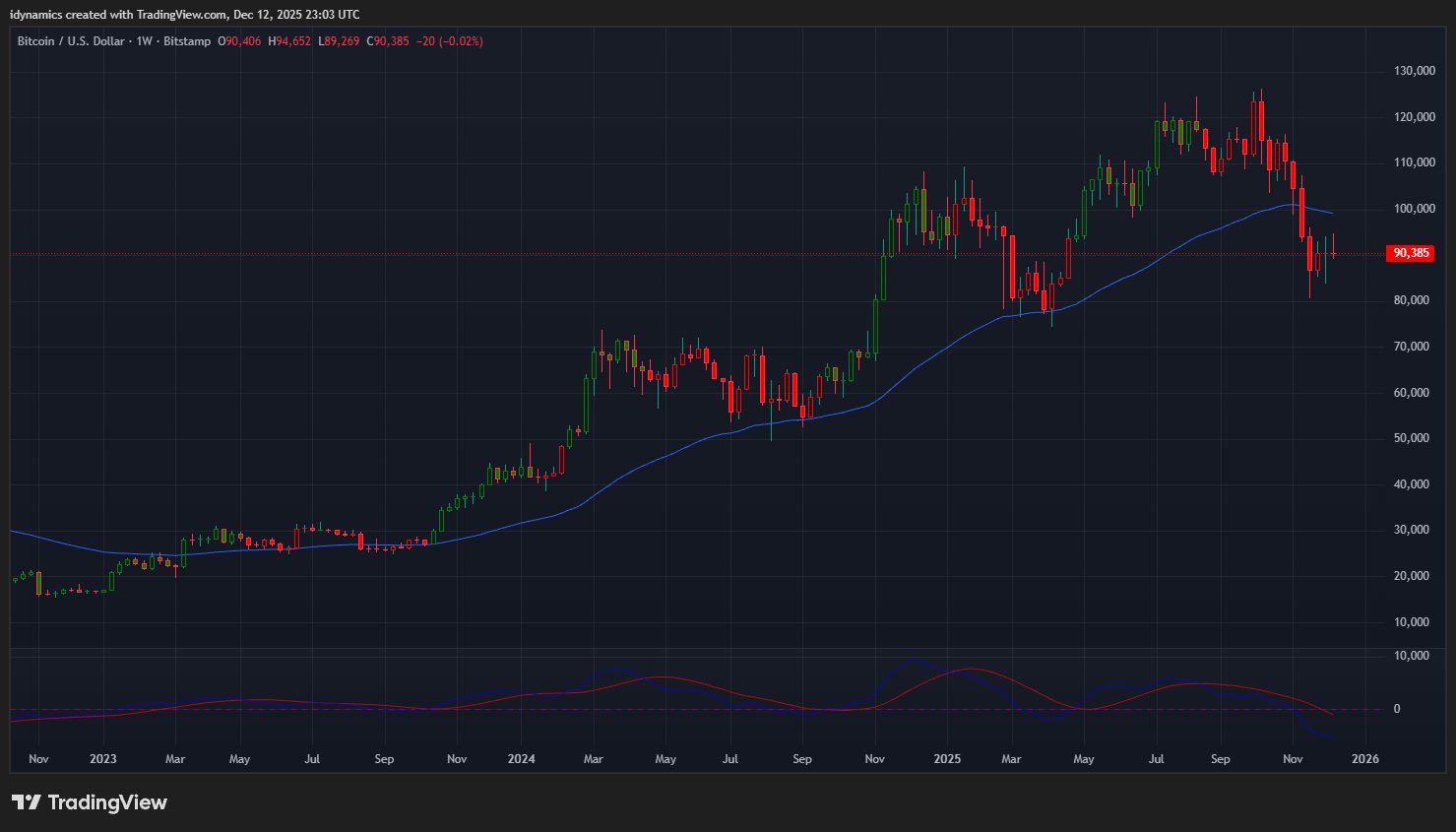This screenshot has height=832, width=1456.
Task: Click the −20 (−0.02%) change value
Action: point(450,41)
